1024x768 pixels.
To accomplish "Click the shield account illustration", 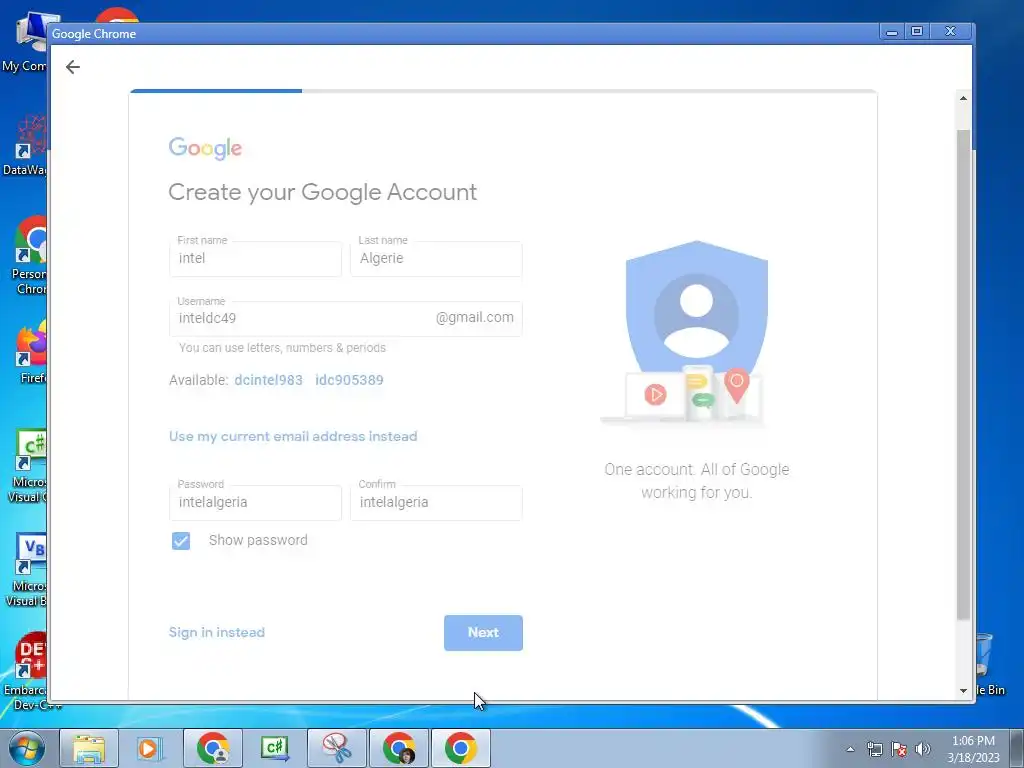I will [x=696, y=334].
